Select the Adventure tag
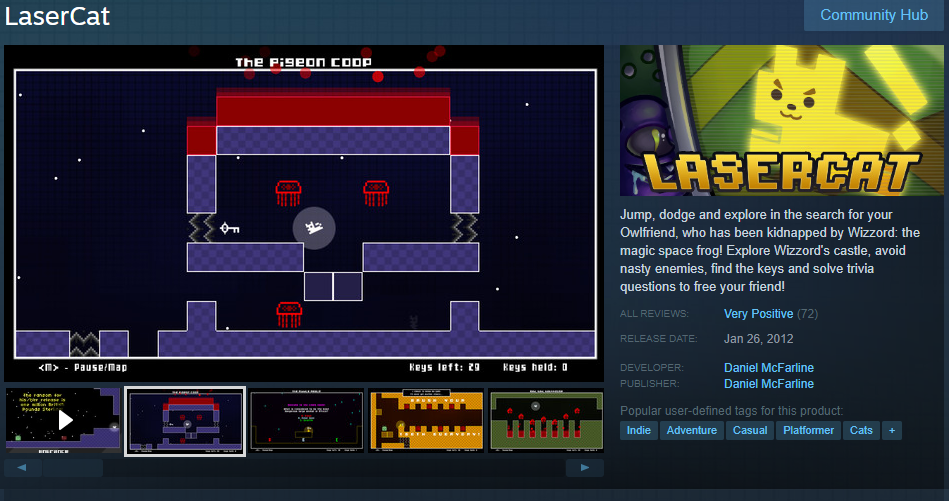This screenshot has width=949, height=501. 692,430
